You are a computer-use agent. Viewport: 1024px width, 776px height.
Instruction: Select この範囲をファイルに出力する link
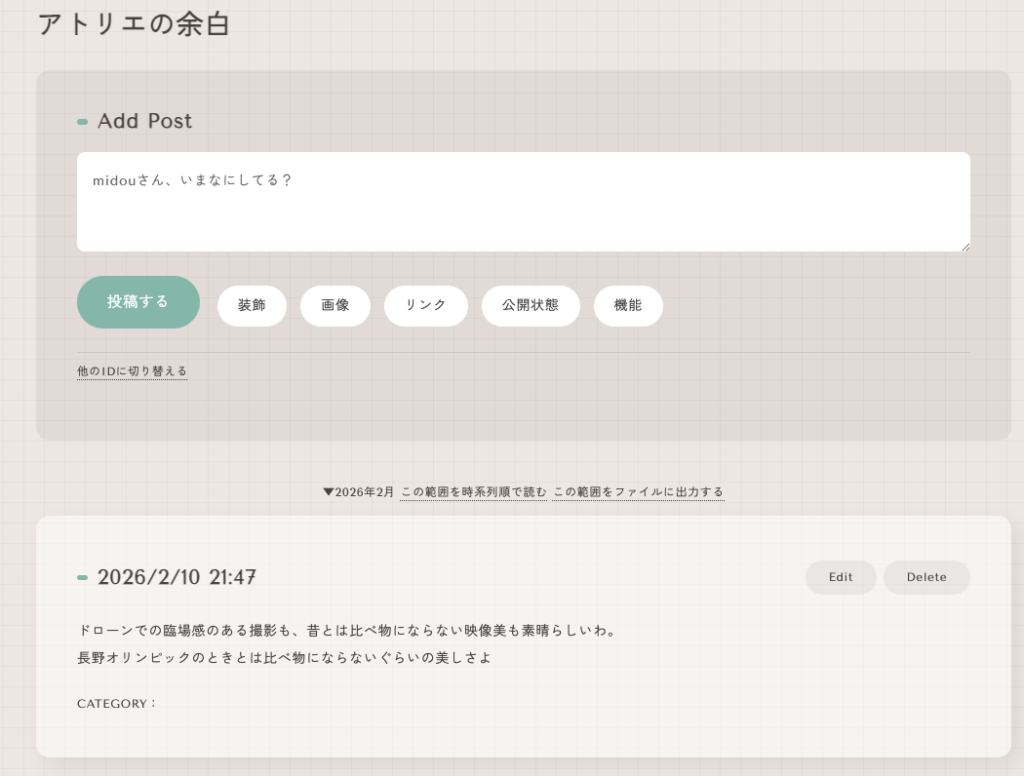638,492
